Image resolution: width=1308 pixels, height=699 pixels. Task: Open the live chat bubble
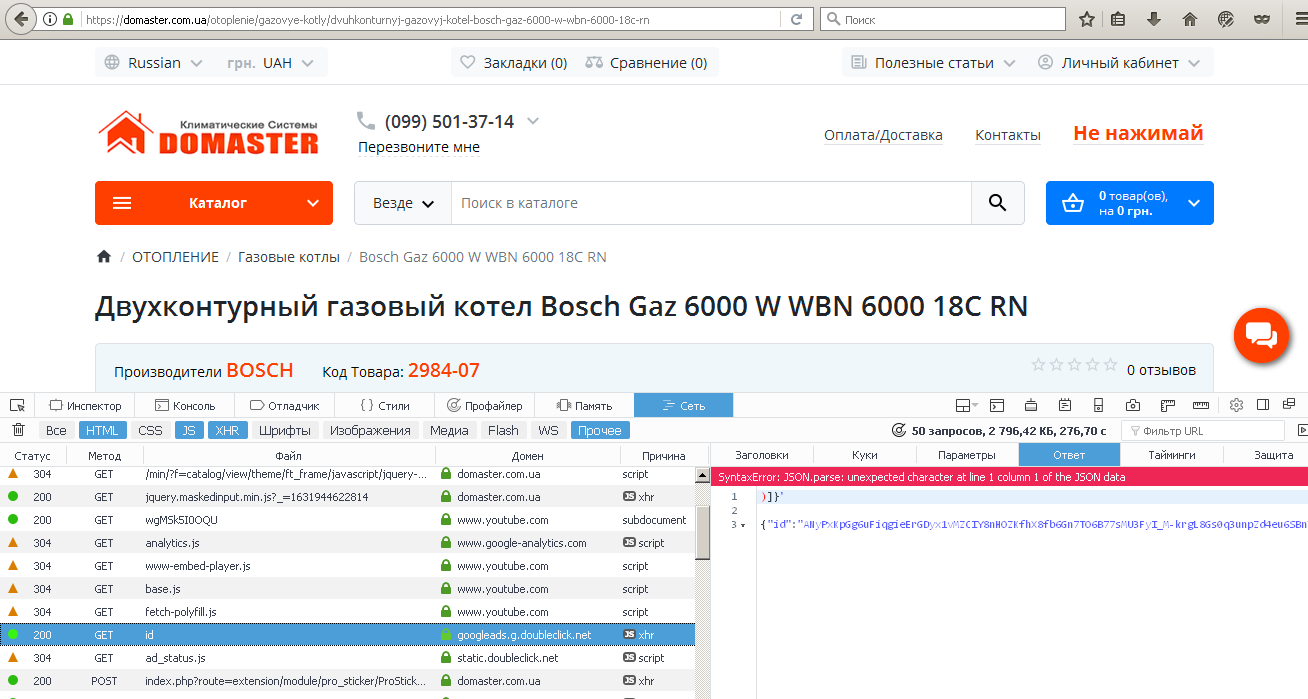pyautogui.click(x=1262, y=336)
